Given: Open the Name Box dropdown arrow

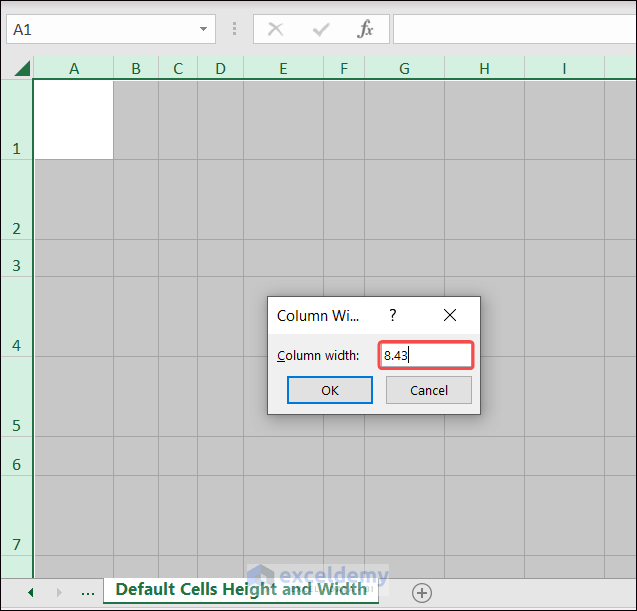Looking at the screenshot, I should click(203, 29).
